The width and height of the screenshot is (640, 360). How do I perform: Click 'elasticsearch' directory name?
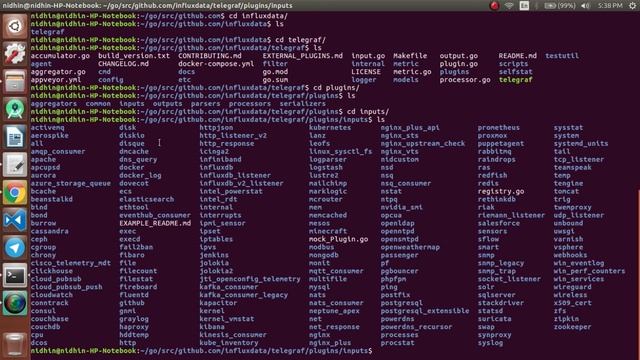[147, 199]
